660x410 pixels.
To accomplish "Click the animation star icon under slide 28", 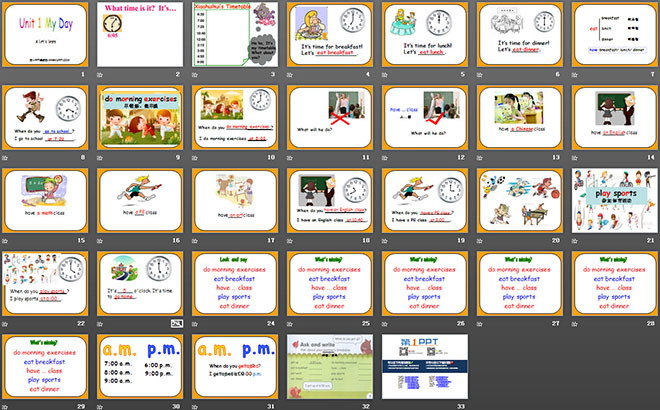I will point(575,324).
